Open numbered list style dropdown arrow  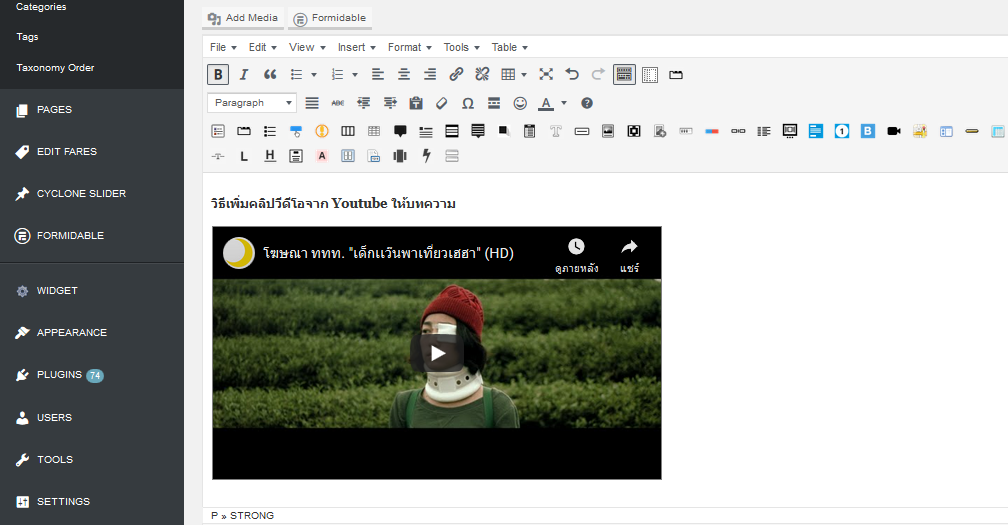(x=355, y=75)
